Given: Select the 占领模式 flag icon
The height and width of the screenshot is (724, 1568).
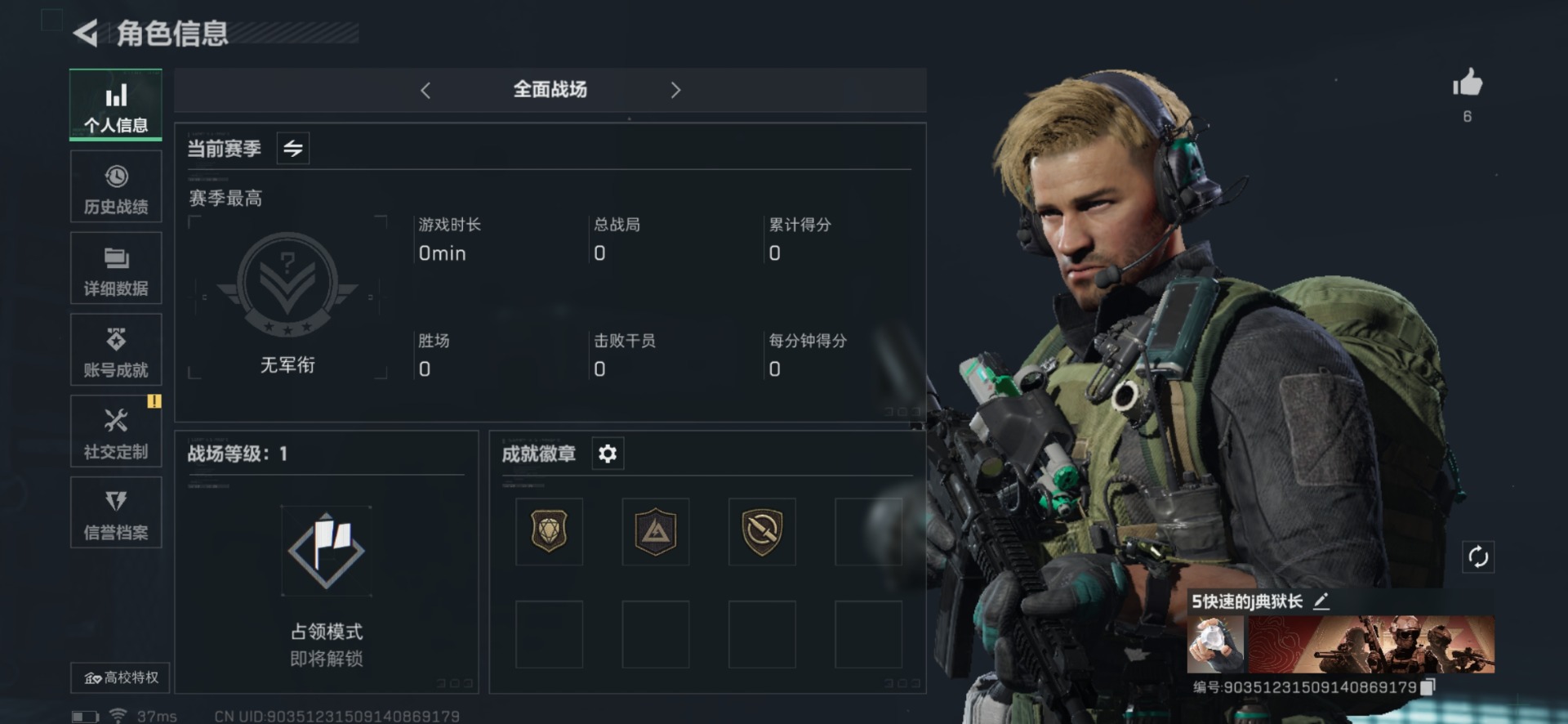Looking at the screenshot, I should pos(326,551).
